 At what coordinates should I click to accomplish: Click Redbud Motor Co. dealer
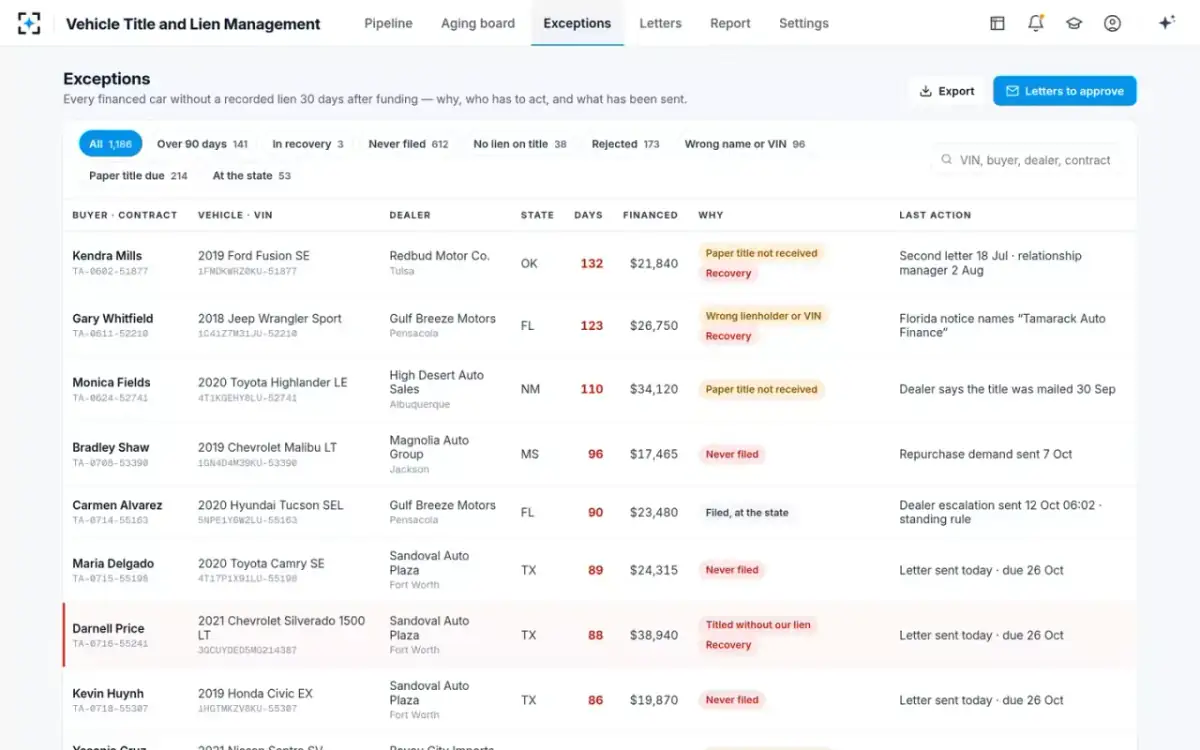(x=440, y=256)
